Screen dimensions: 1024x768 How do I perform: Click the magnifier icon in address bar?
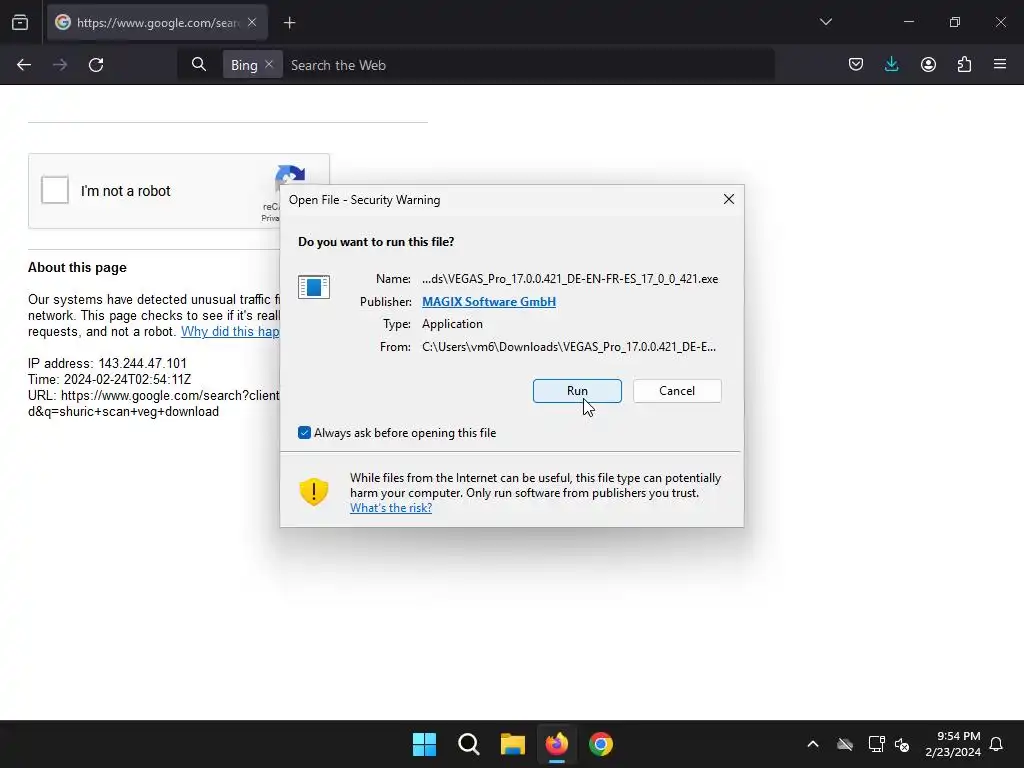[199, 65]
